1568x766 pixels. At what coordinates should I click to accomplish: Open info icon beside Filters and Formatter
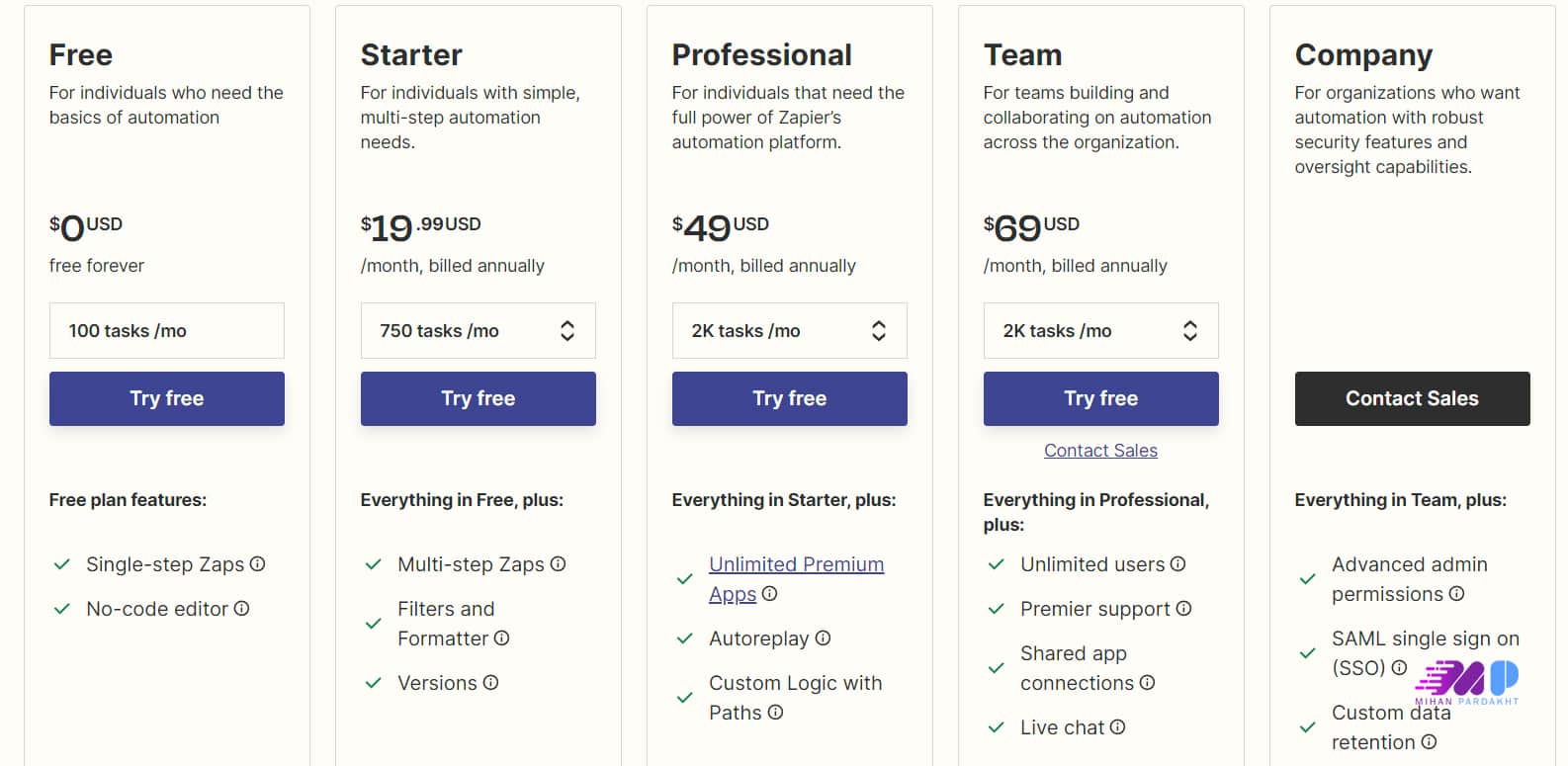click(x=502, y=638)
